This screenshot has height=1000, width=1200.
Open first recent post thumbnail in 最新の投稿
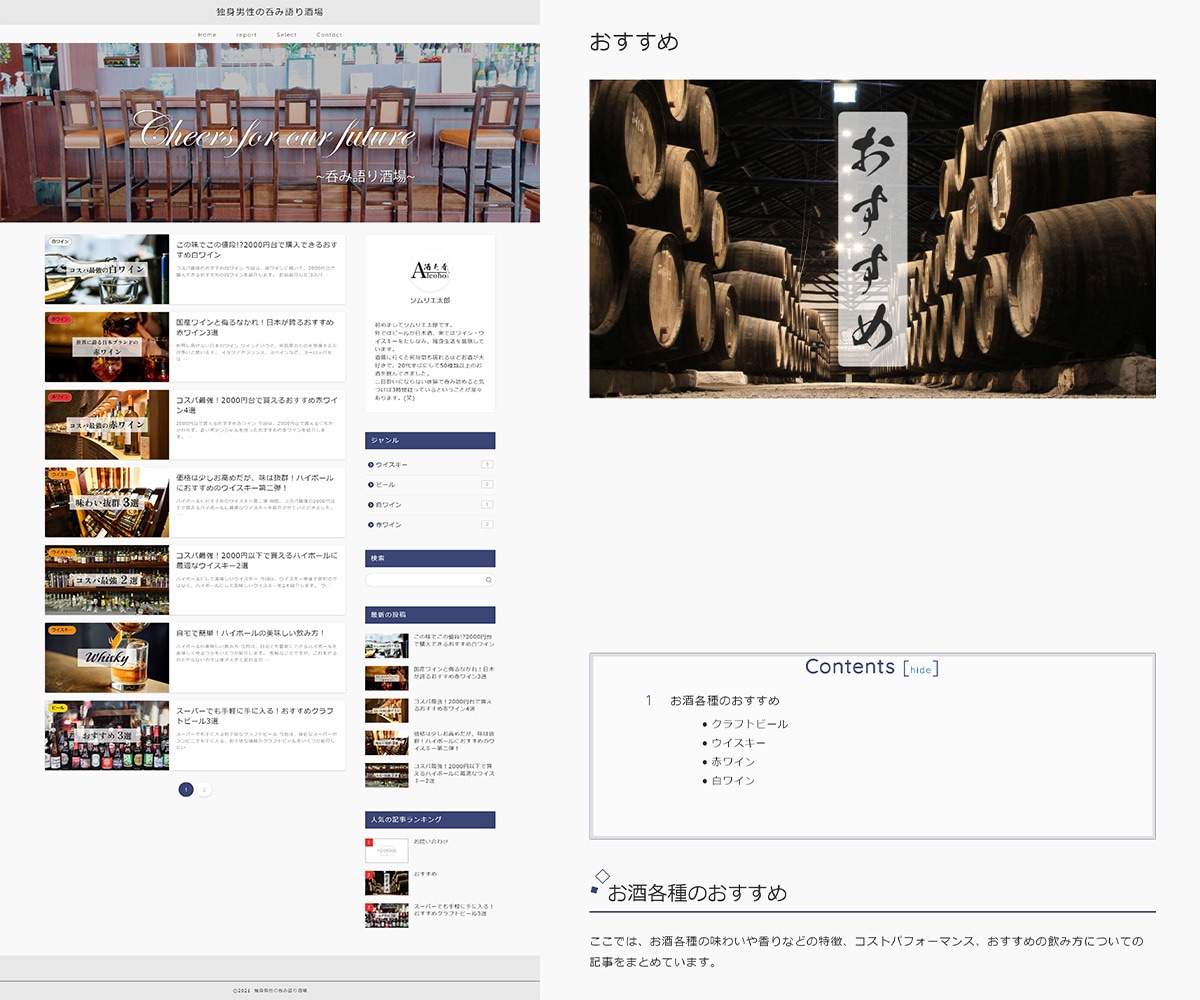386,645
